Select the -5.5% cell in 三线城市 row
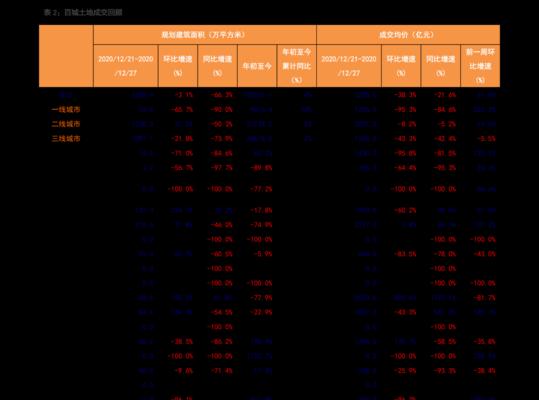Viewport: 539px width, 400px height. coord(486,139)
